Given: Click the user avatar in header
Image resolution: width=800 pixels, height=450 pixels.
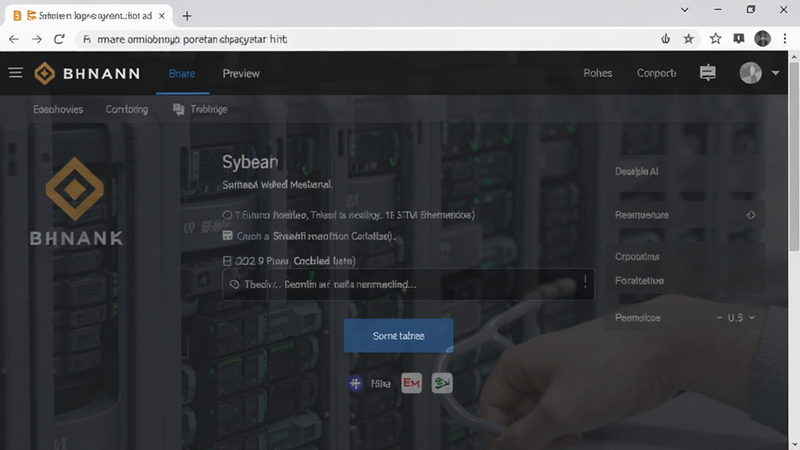Looking at the screenshot, I should click(751, 73).
